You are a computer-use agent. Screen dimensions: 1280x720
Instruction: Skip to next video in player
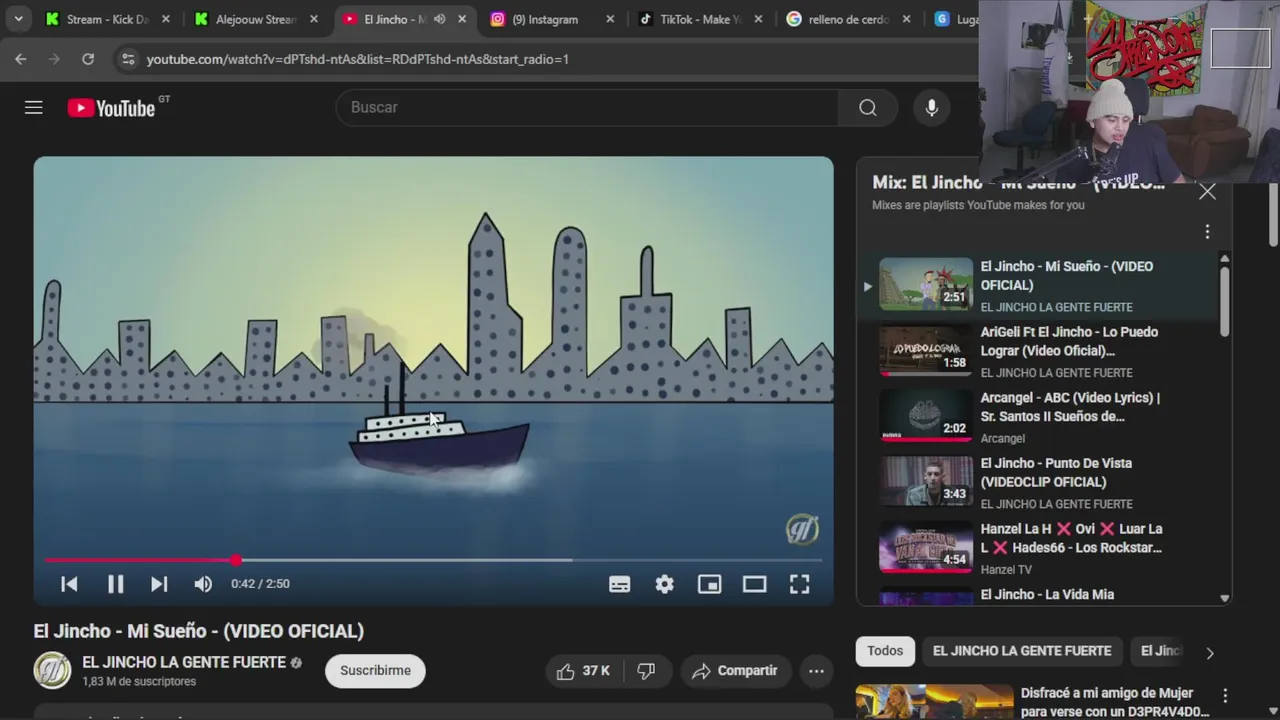point(159,584)
